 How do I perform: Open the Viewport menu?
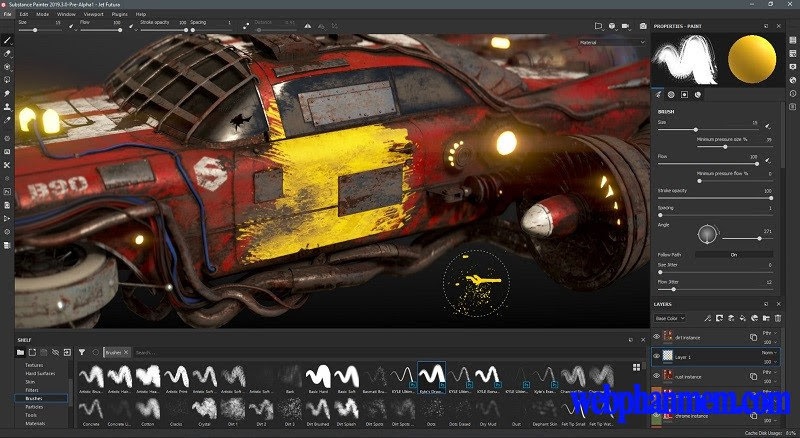(x=93, y=14)
